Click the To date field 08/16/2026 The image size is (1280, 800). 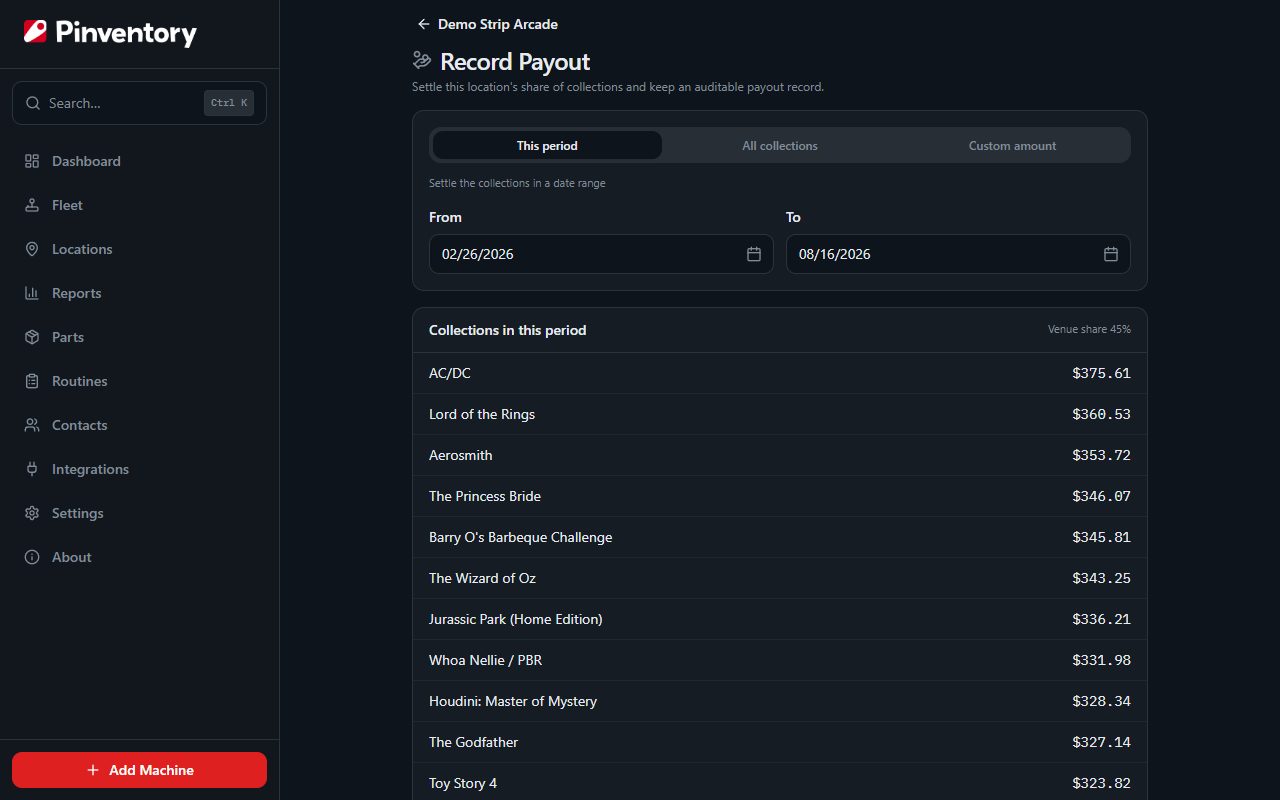958,254
